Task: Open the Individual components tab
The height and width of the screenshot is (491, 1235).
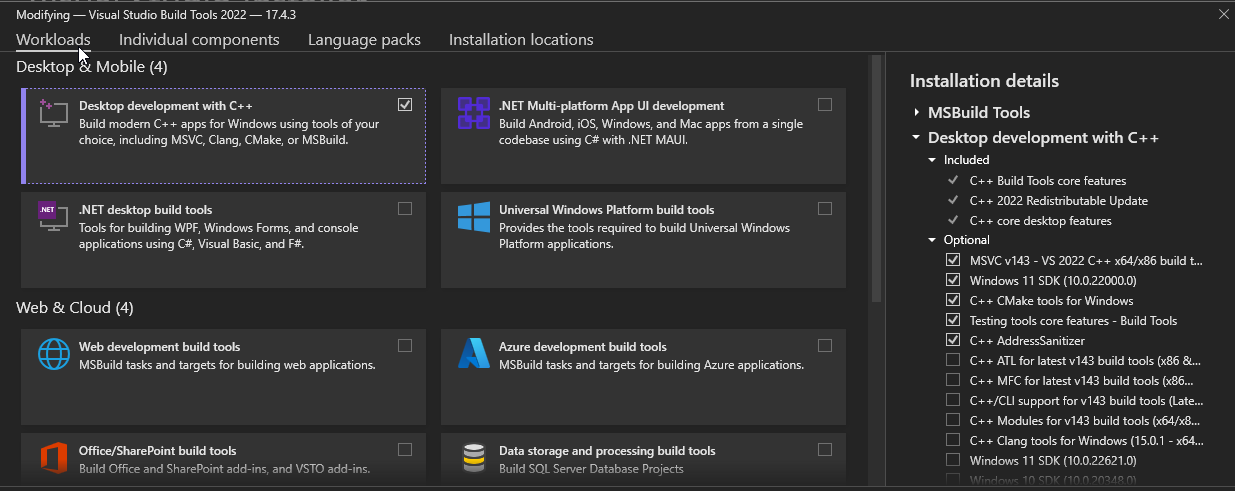Action: [199, 40]
